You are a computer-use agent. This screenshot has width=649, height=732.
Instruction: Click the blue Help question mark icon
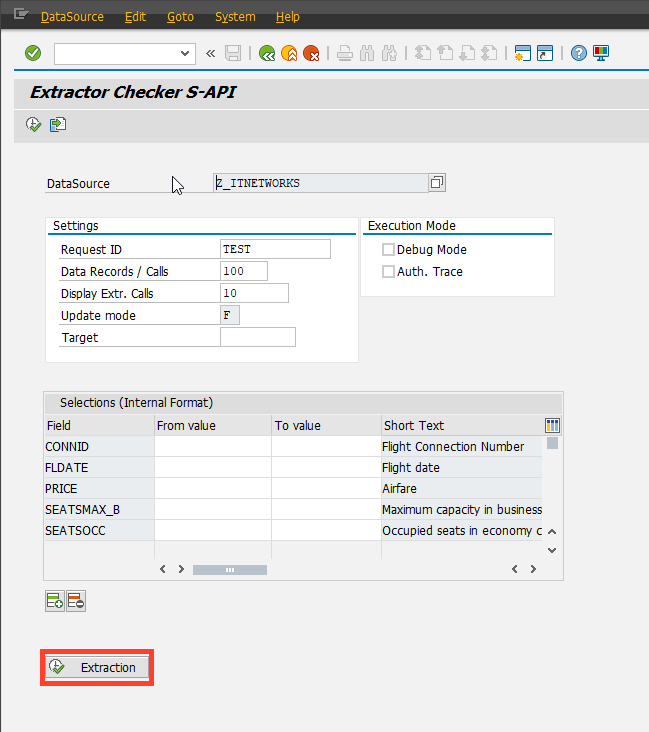point(578,53)
